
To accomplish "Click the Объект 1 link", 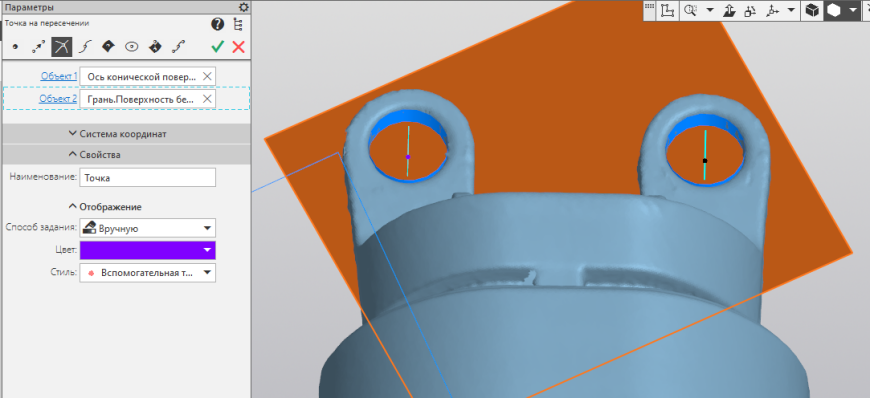I will coord(59,77).
